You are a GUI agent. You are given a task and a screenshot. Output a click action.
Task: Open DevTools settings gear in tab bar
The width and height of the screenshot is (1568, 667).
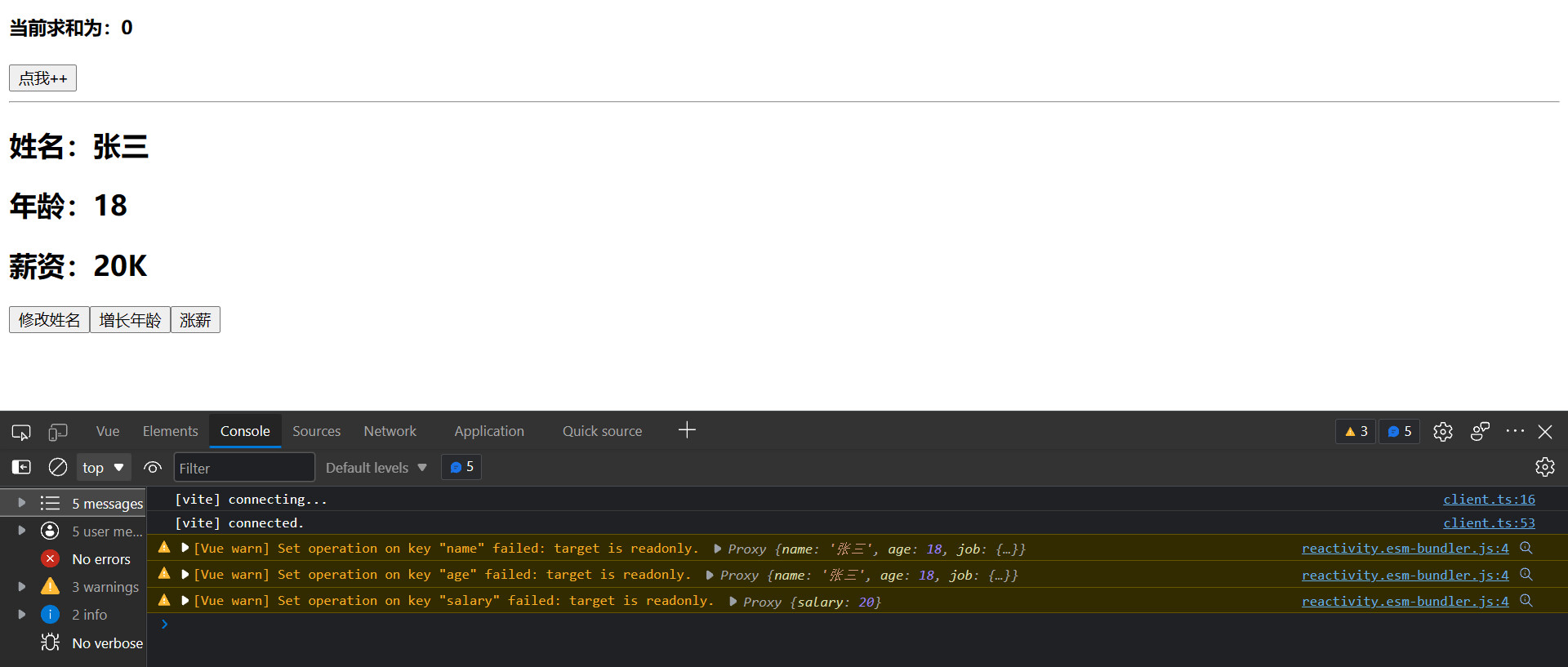click(1443, 432)
